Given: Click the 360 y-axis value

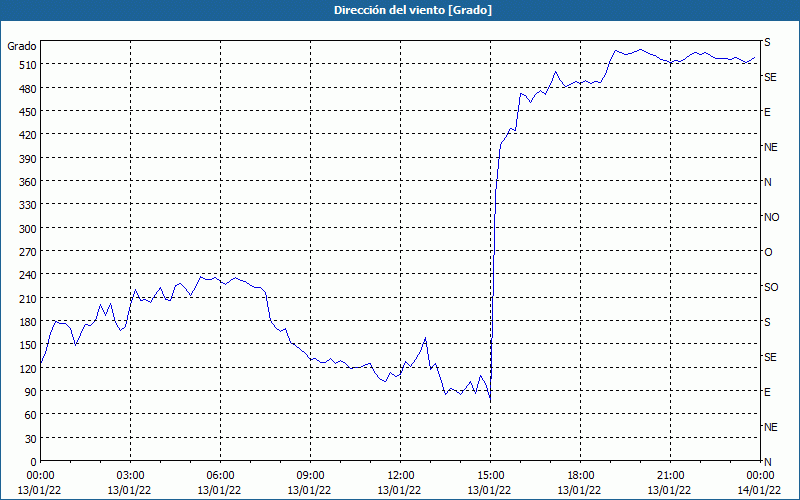Looking at the screenshot, I should pos(28,182).
